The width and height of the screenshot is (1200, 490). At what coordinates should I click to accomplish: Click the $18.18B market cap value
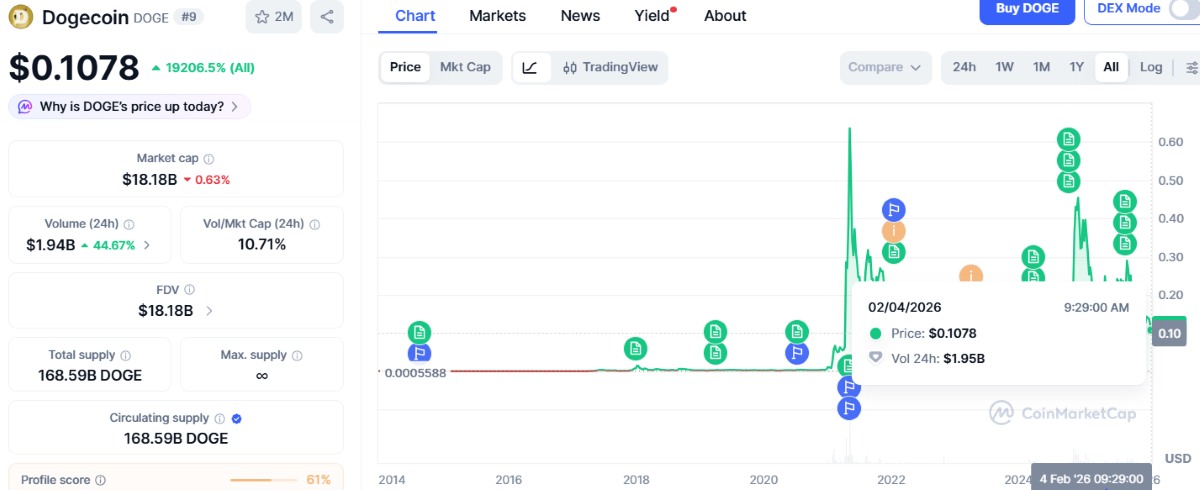148,180
